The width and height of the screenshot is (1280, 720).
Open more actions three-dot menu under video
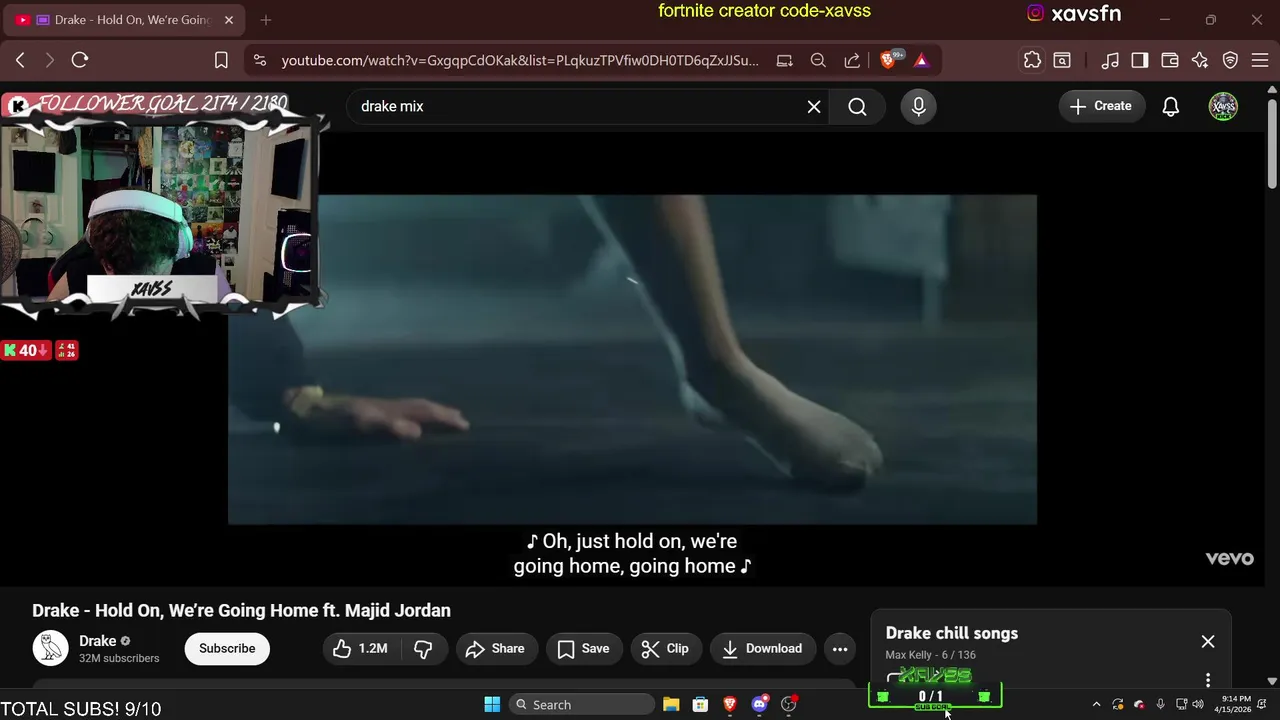coord(840,649)
